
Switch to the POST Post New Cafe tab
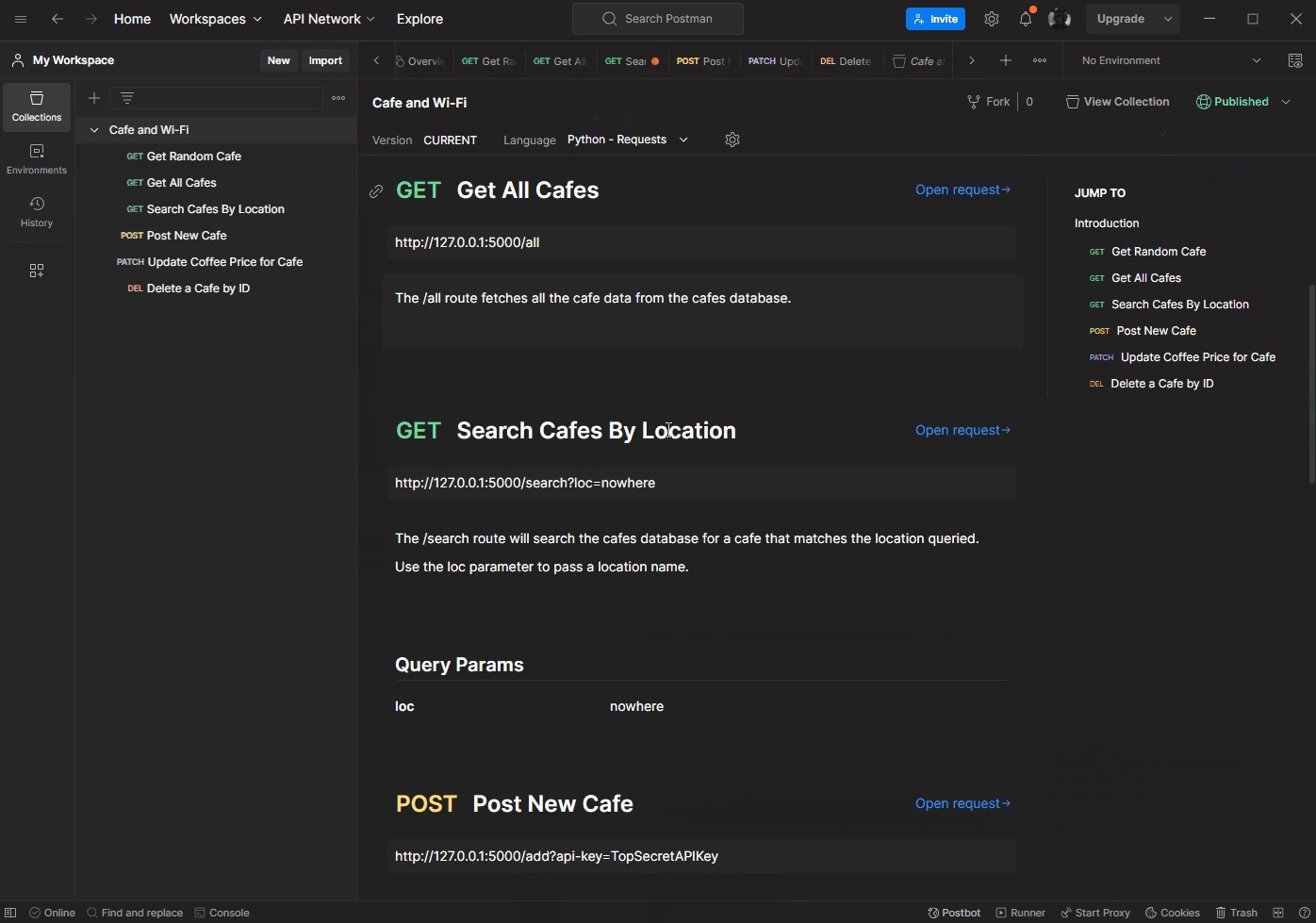click(702, 61)
